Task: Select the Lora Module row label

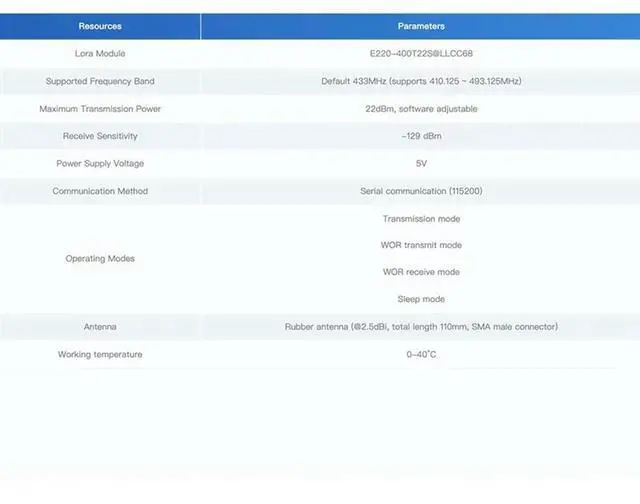Action: [100, 53]
